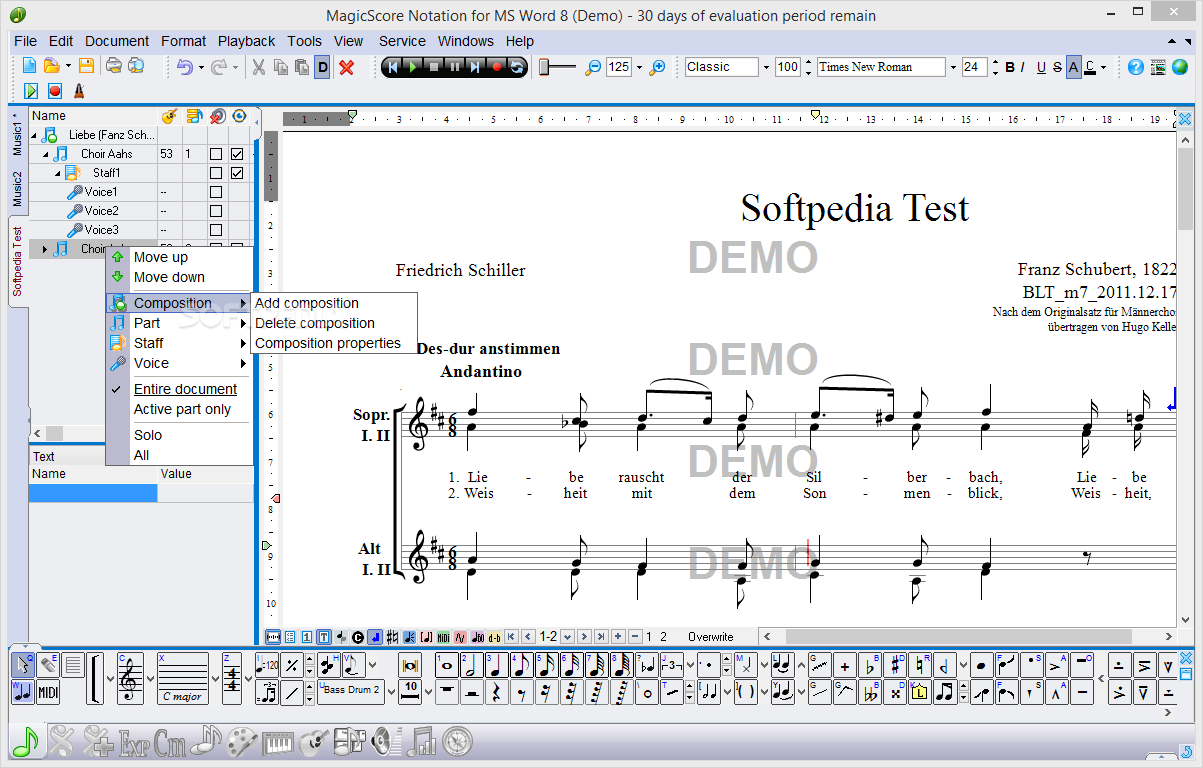Select Solo in the context menu
The width and height of the screenshot is (1203, 768).
click(x=148, y=435)
